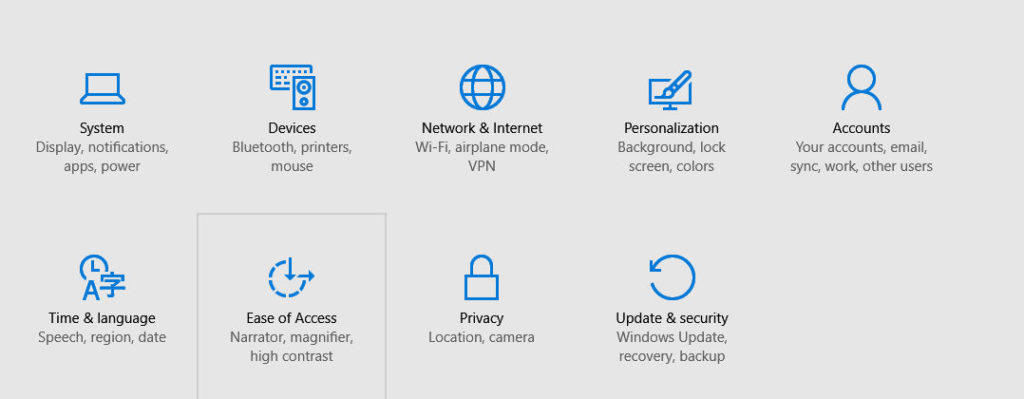The height and width of the screenshot is (399, 1024).
Task: Click the "Personalization" title
Action: (671, 128)
